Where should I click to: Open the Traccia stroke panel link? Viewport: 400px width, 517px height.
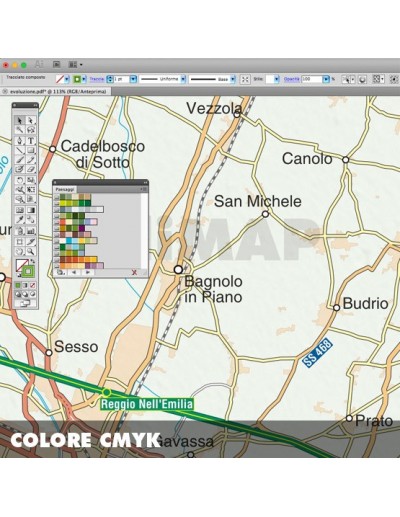pyautogui.click(x=97, y=79)
